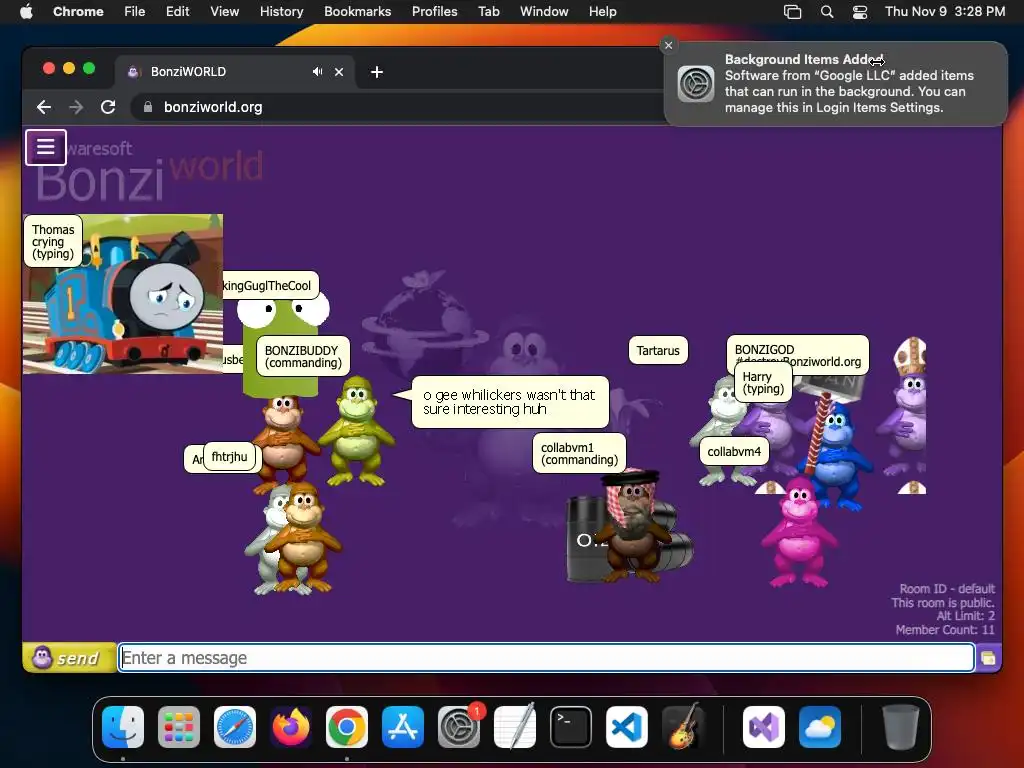This screenshot has height=768, width=1024.
Task: Open GarageBand from the Dock
Action: coord(682,727)
